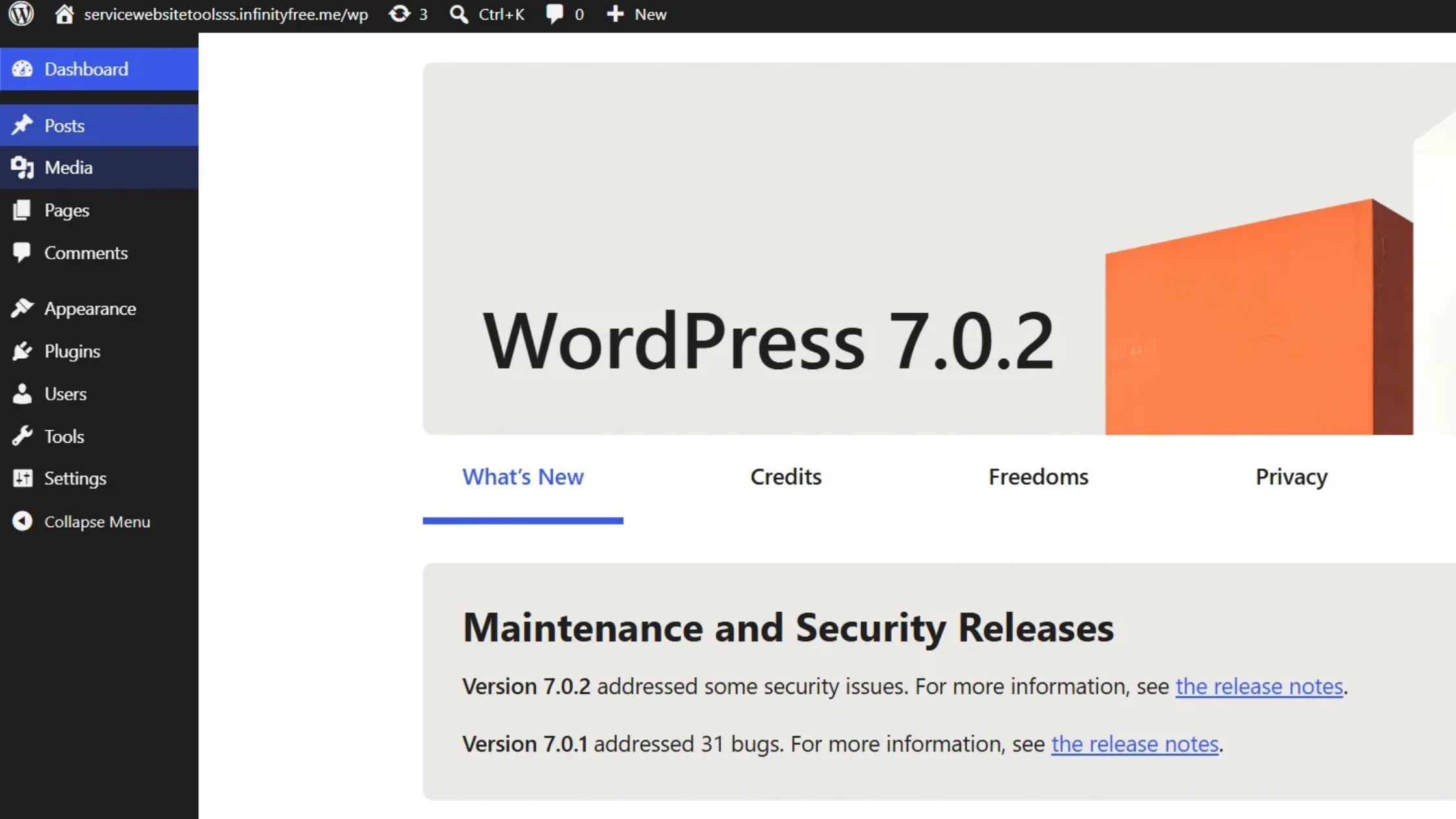Image resolution: width=1456 pixels, height=819 pixels.
Task: Open the Media library menu
Action: [x=99, y=168]
